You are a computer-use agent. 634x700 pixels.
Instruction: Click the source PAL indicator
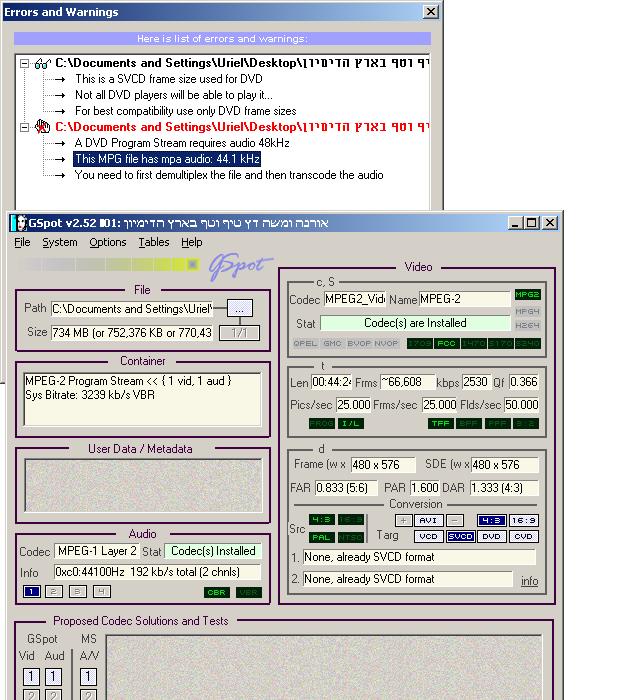pyautogui.click(x=321, y=537)
